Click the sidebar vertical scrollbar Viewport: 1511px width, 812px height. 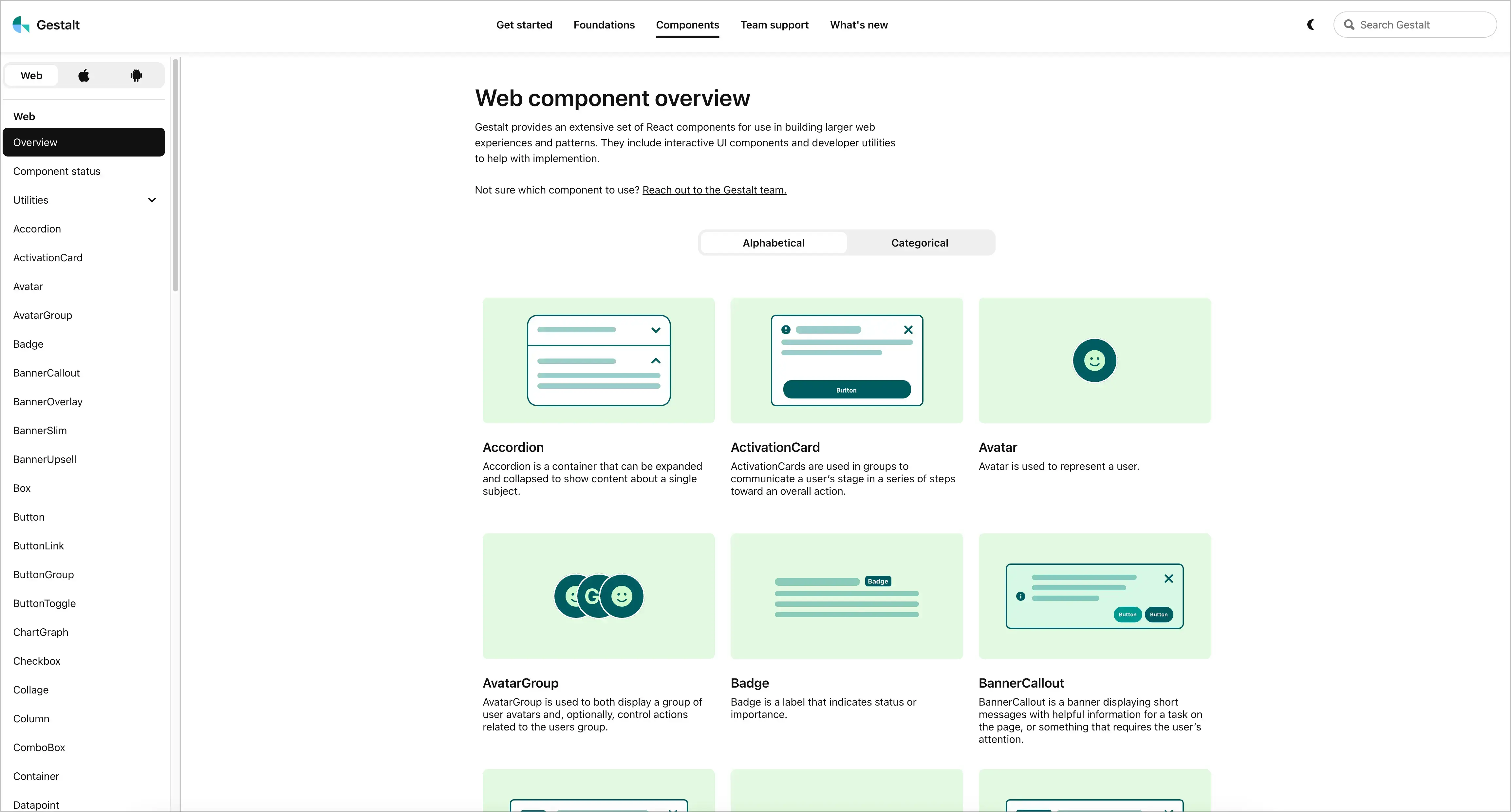(176, 175)
